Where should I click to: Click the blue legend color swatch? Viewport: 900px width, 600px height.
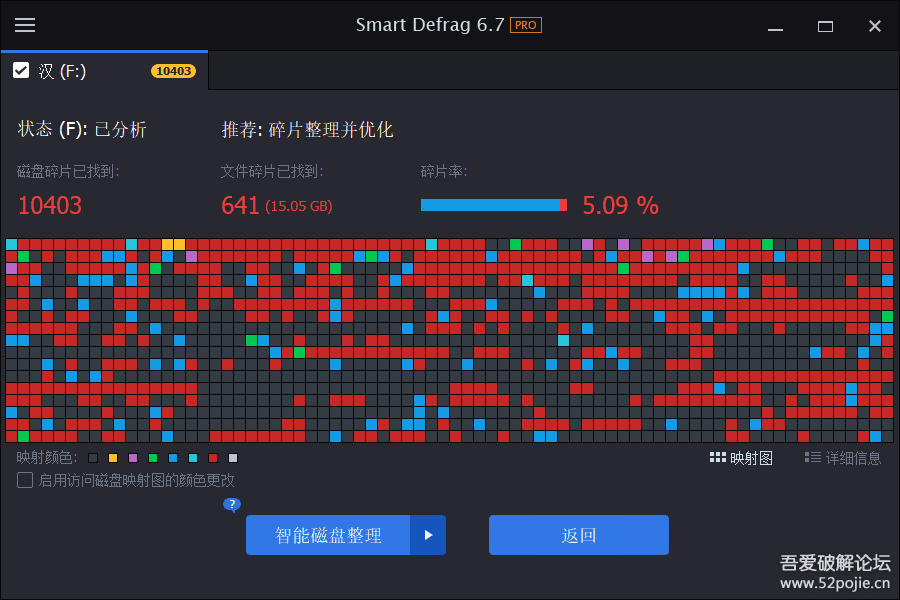[173, 458]
